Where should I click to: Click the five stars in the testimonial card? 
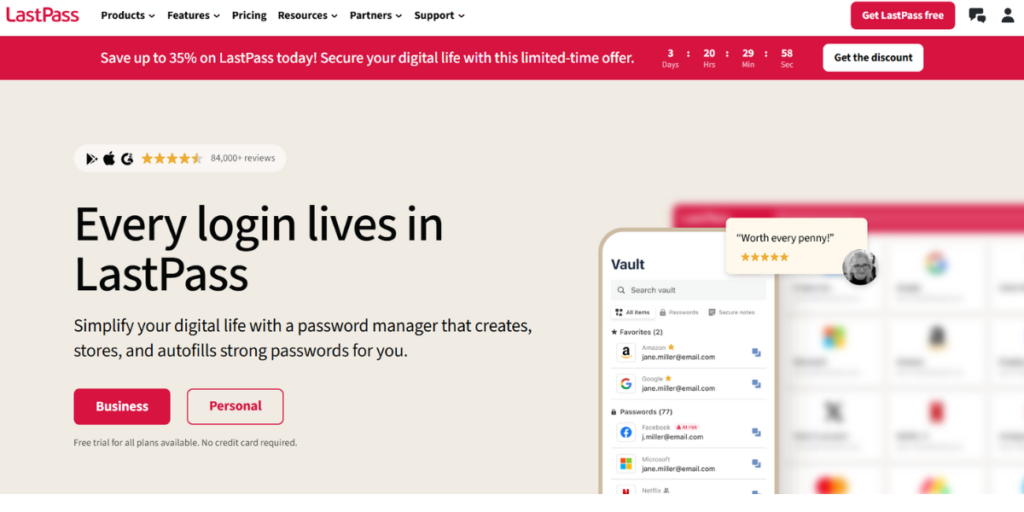[x=764, y=257]
